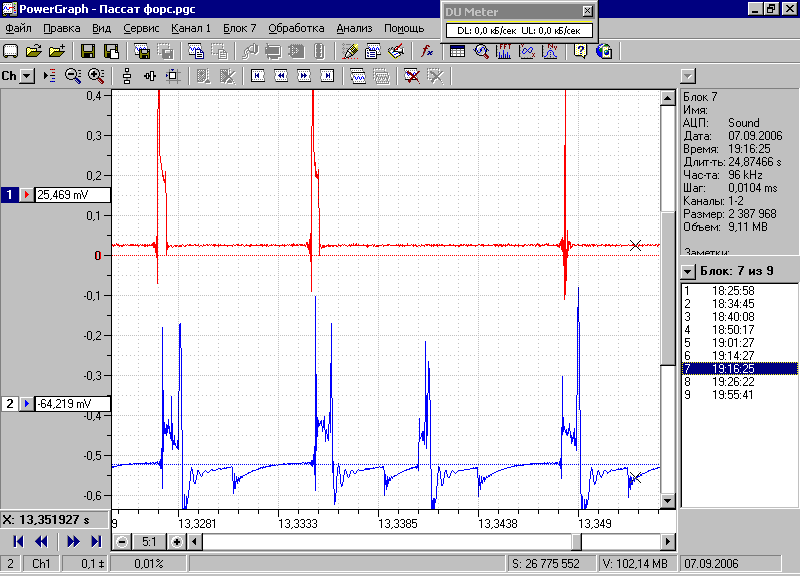Click the waveform red cross delete icon
800x576 pixels.
(x=411, y=76)
